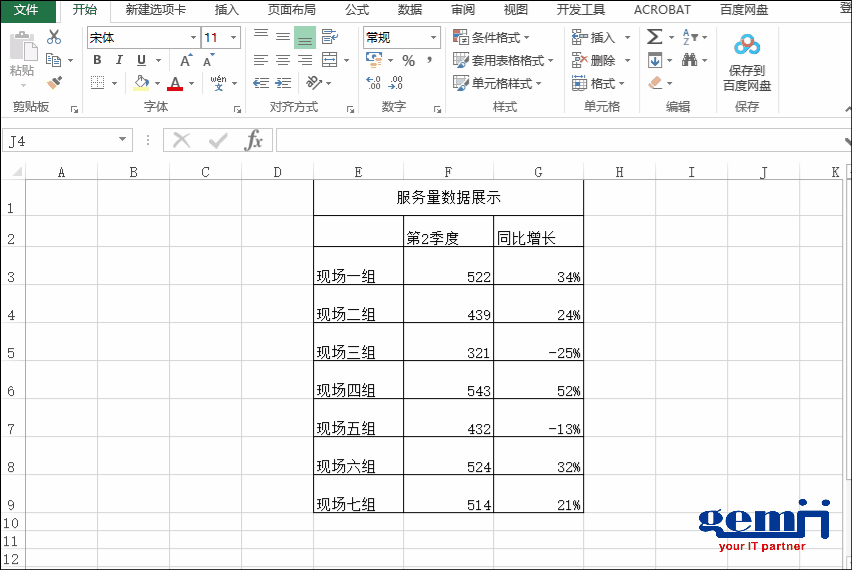Expand the number format combo box
852x570 pixels.
pyautogui.click(x=433, y=38)
